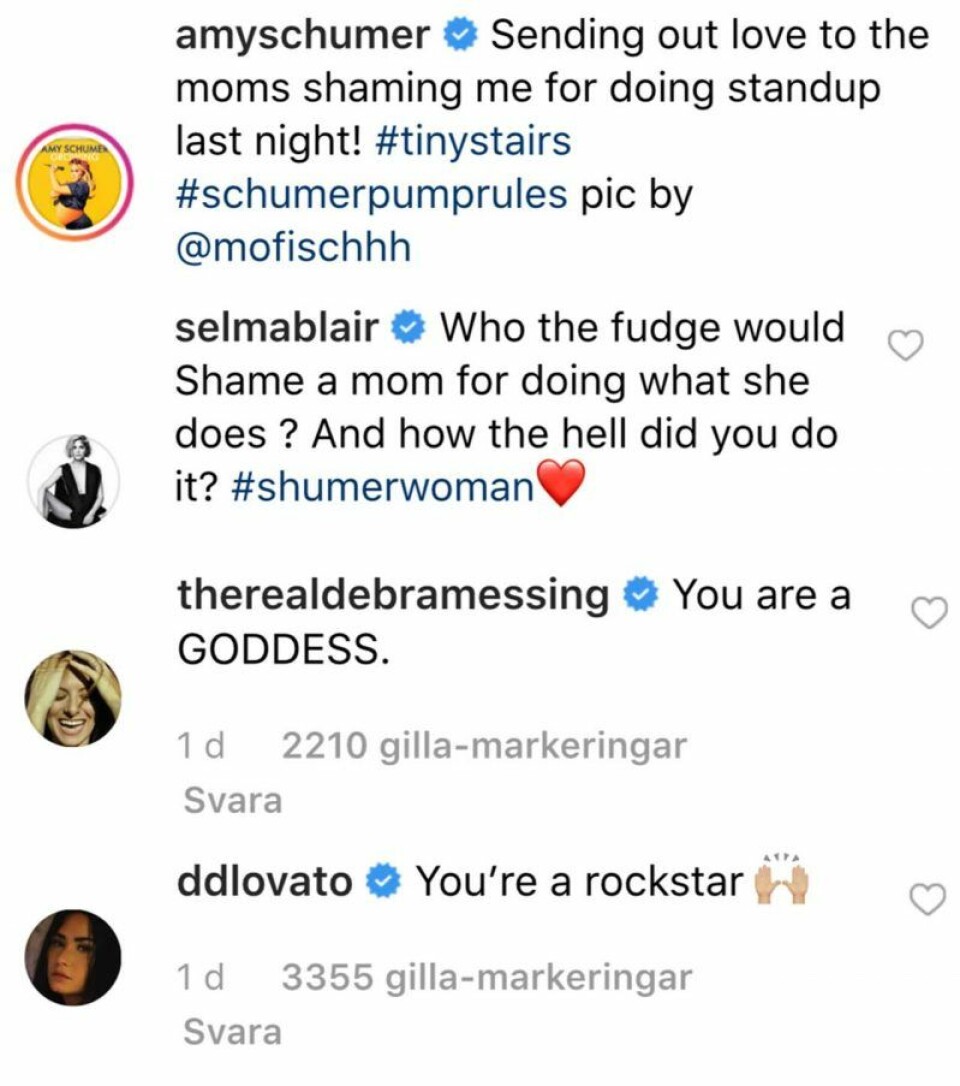The image size is (960, 1086).
Task: Like selmablair's comment with the heart
Action: (905, 347)
